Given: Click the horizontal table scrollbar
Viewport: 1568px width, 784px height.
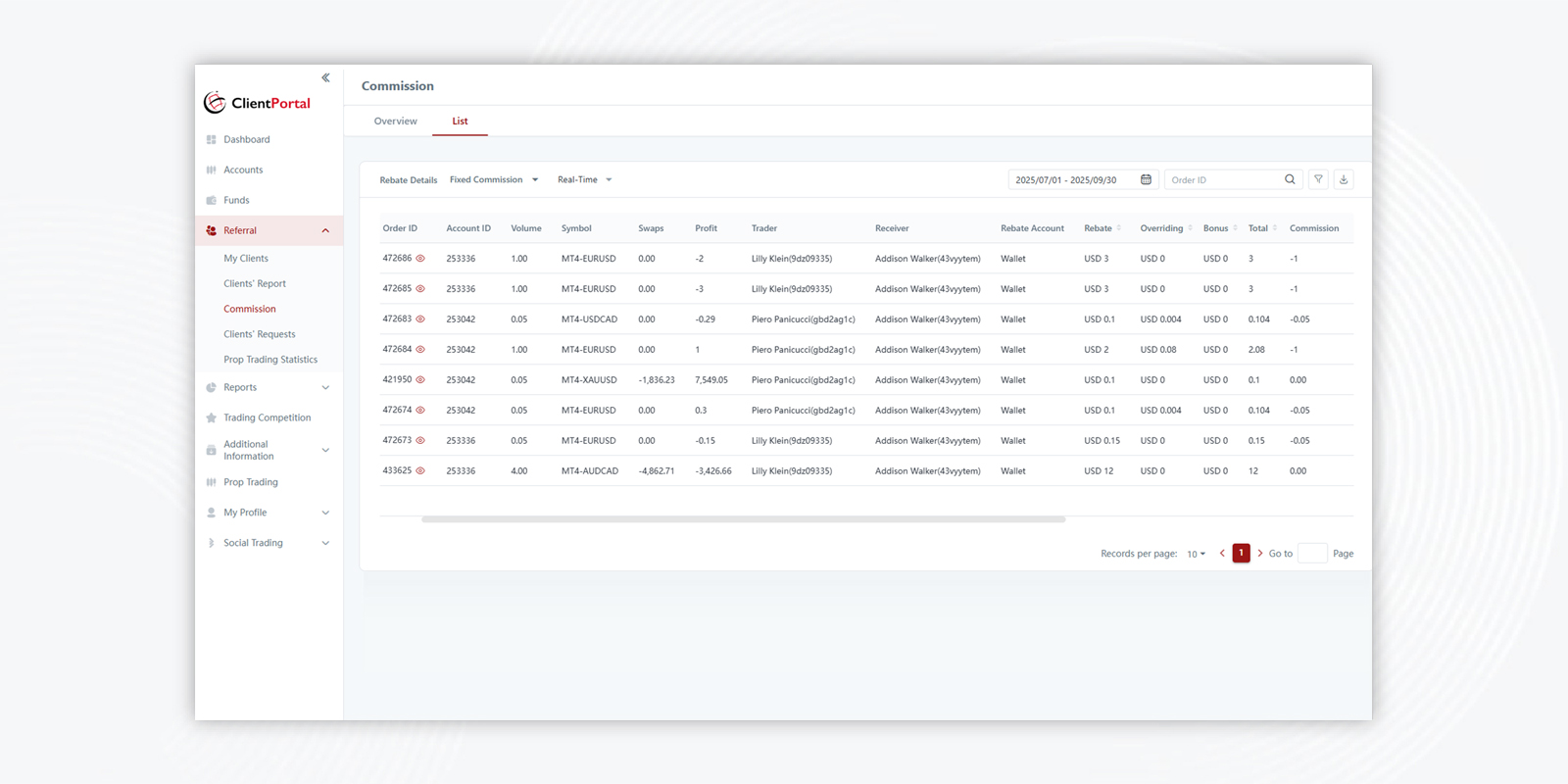Looking at the screenshot, I should (x=743, y=519).
